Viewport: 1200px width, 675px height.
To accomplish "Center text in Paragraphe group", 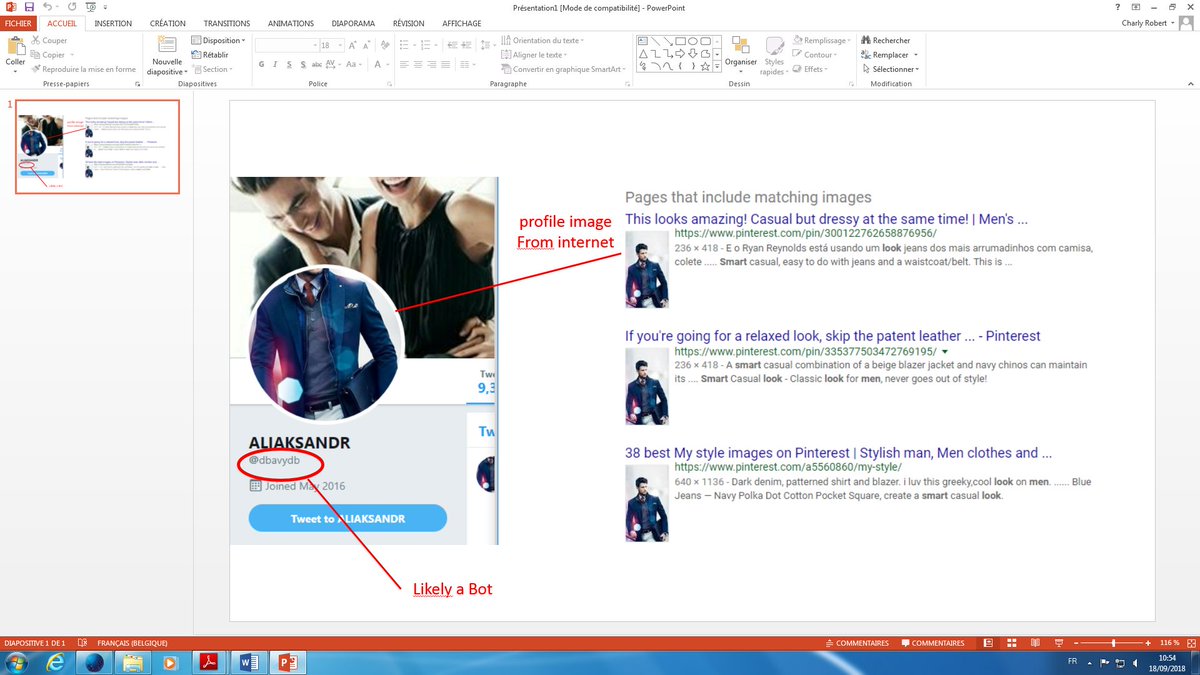I will (418, 65).
